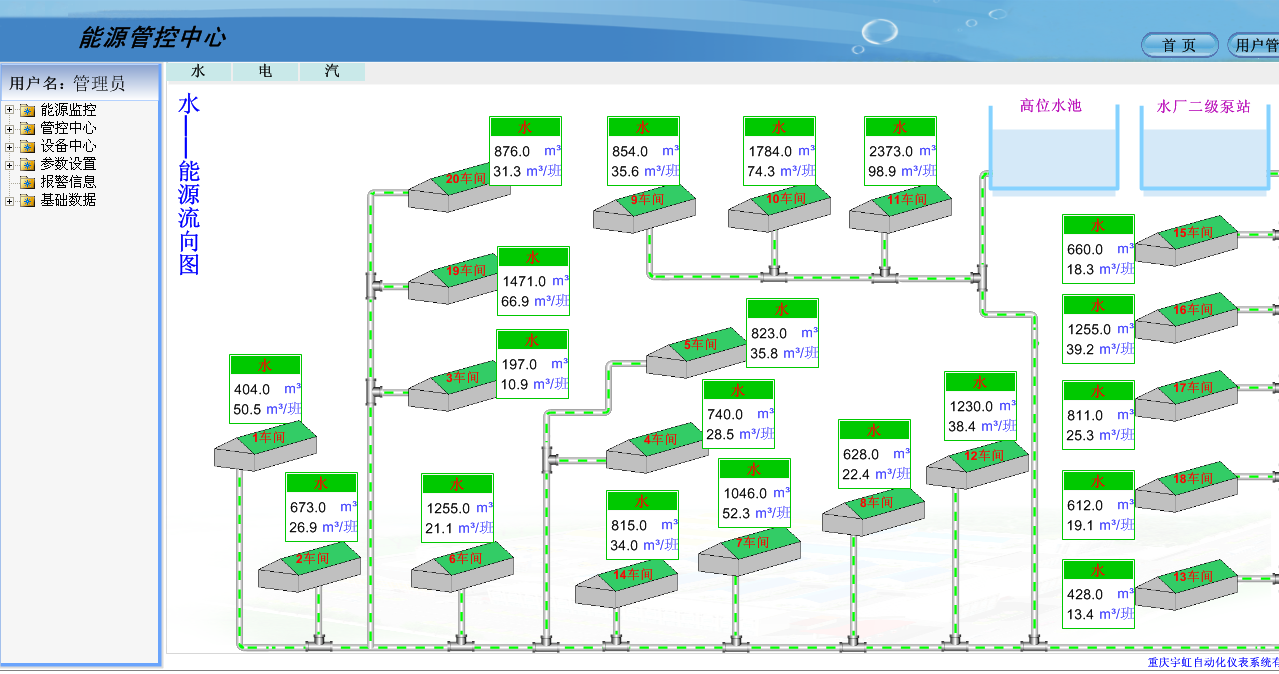Expand the 能源监控 tree node
Image resolution: width=1279 pixels, height=674 pixels.
(x=10, y=110)
